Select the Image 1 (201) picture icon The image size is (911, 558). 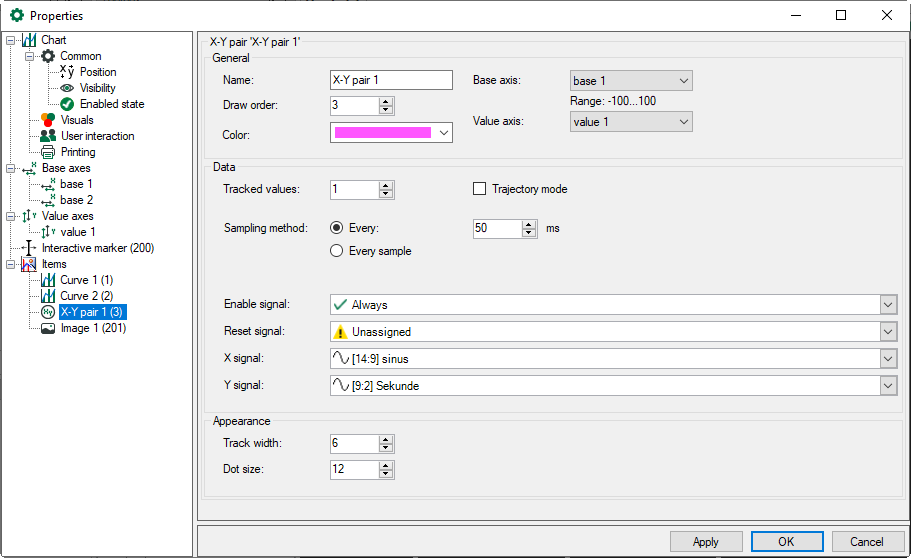pos(48,328)
